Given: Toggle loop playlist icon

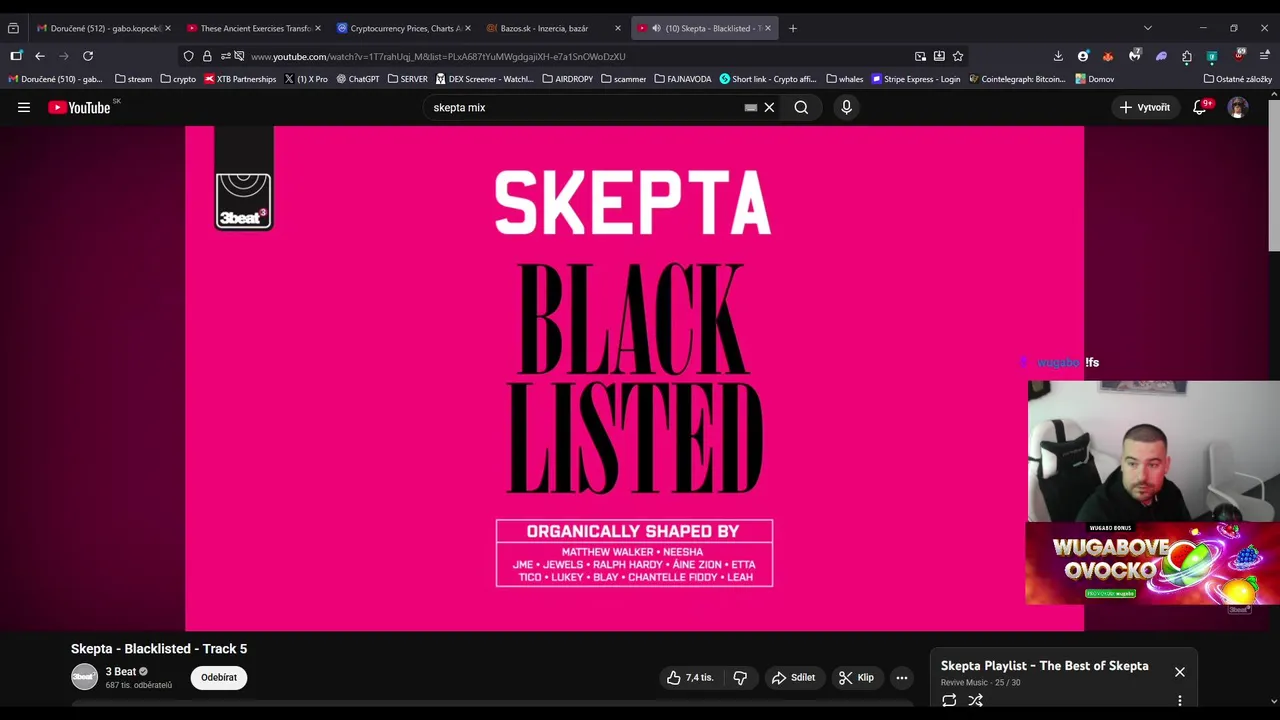Looking at the screenshot, I should pos(949,701).
